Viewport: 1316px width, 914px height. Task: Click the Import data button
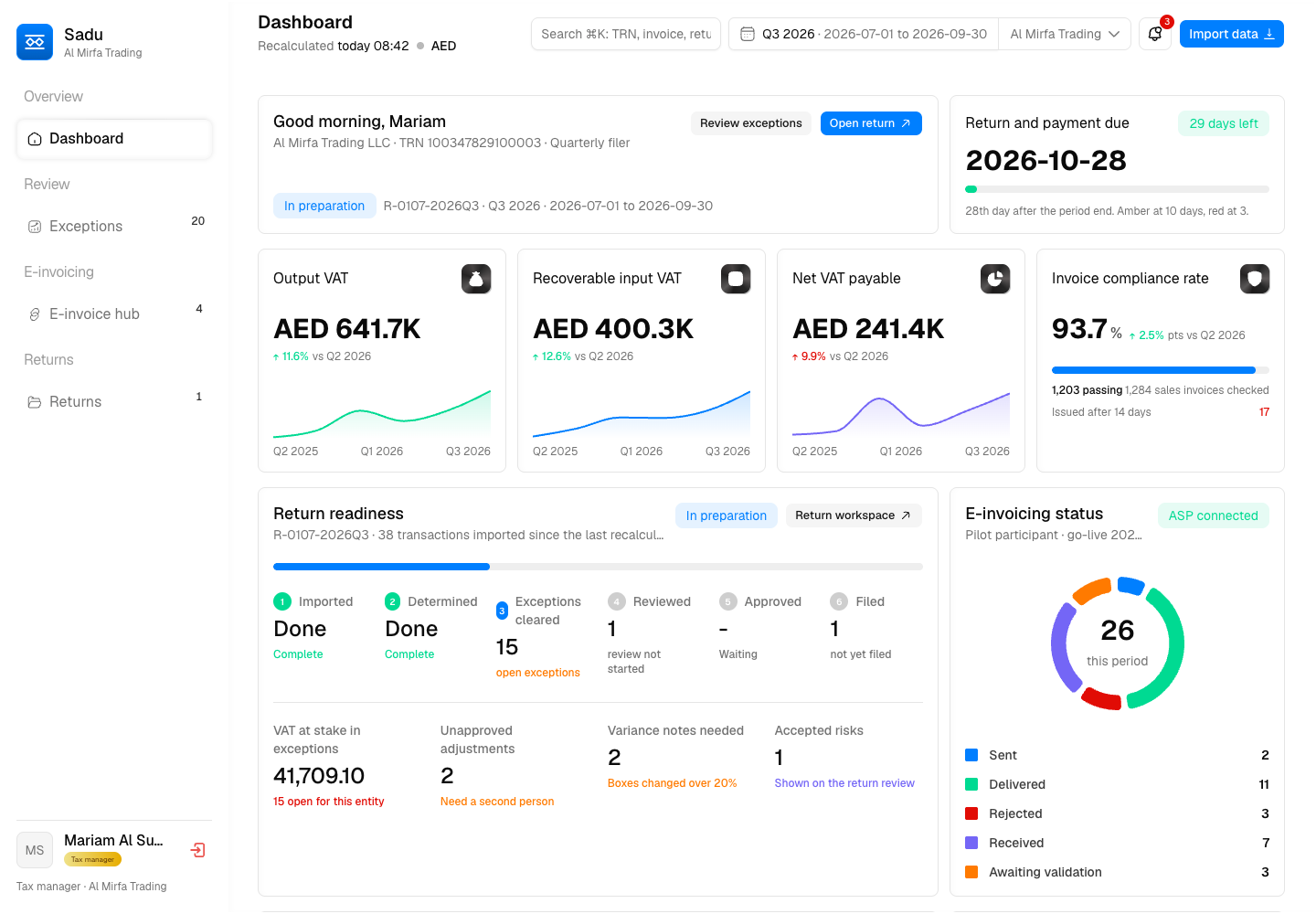tap(1232, 34)
